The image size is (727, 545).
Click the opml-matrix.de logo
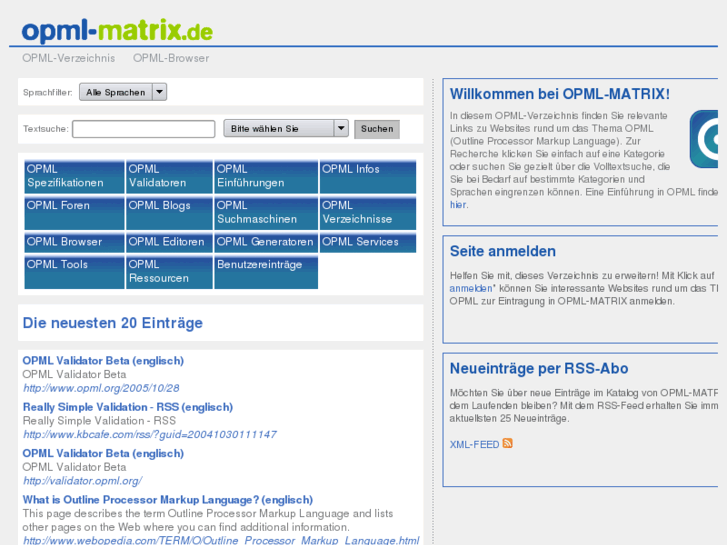click(117, 31)
